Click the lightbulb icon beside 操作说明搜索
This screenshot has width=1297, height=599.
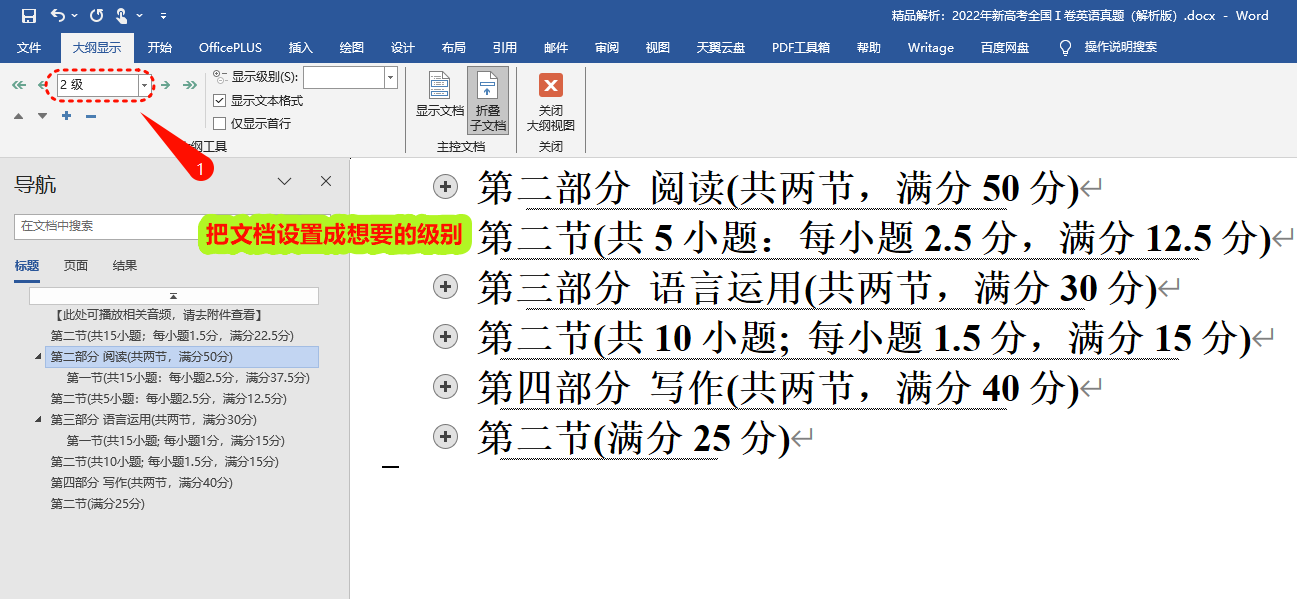pos(1066,47)
